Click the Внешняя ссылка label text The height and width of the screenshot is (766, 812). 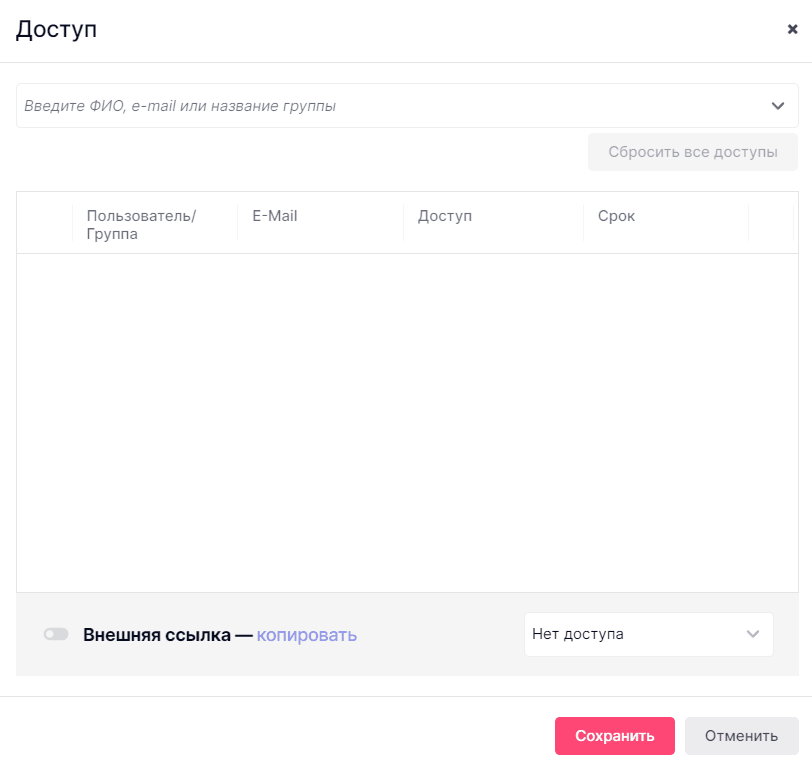click(x=157, y=635)
